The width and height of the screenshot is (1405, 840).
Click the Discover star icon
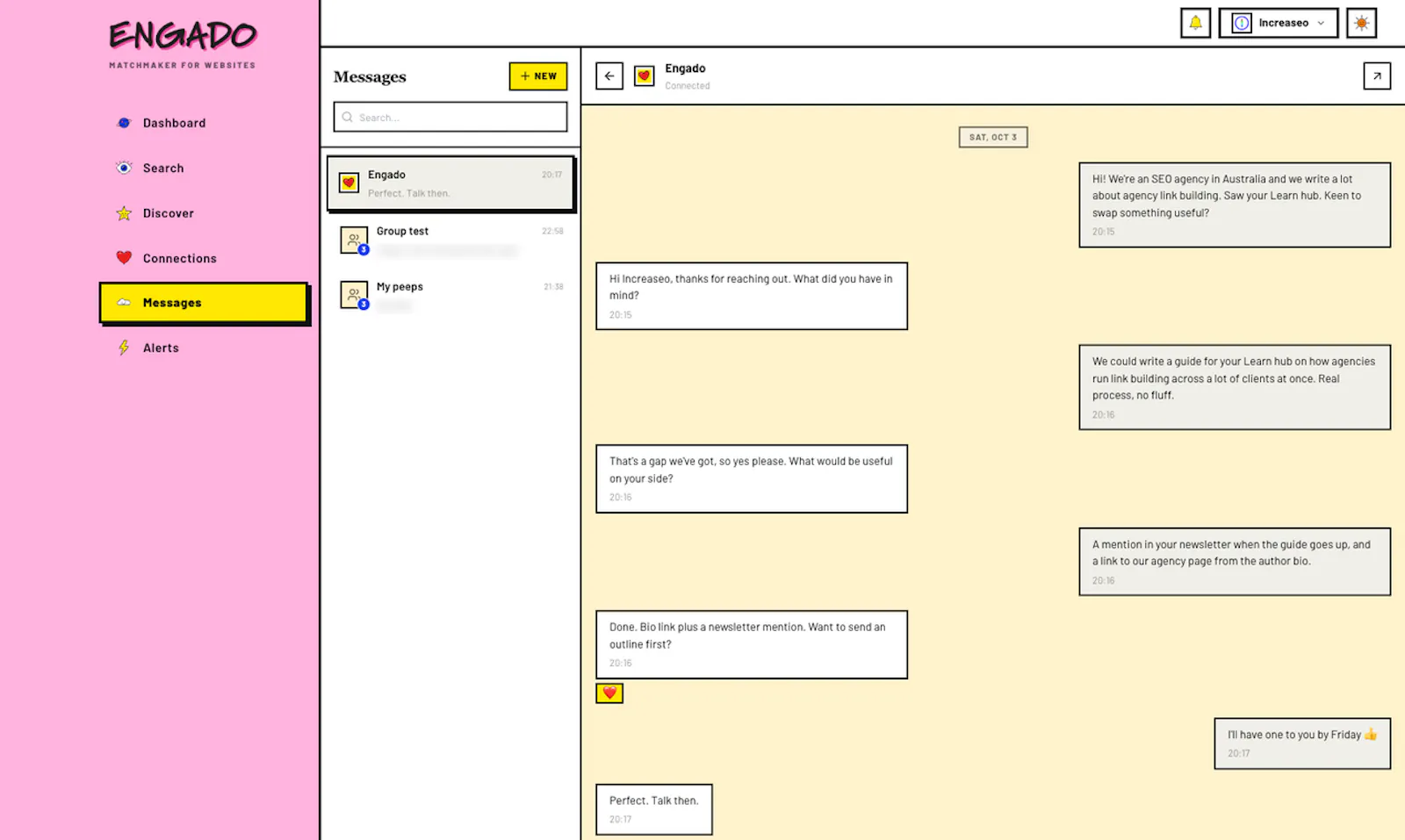pos(124,213)
